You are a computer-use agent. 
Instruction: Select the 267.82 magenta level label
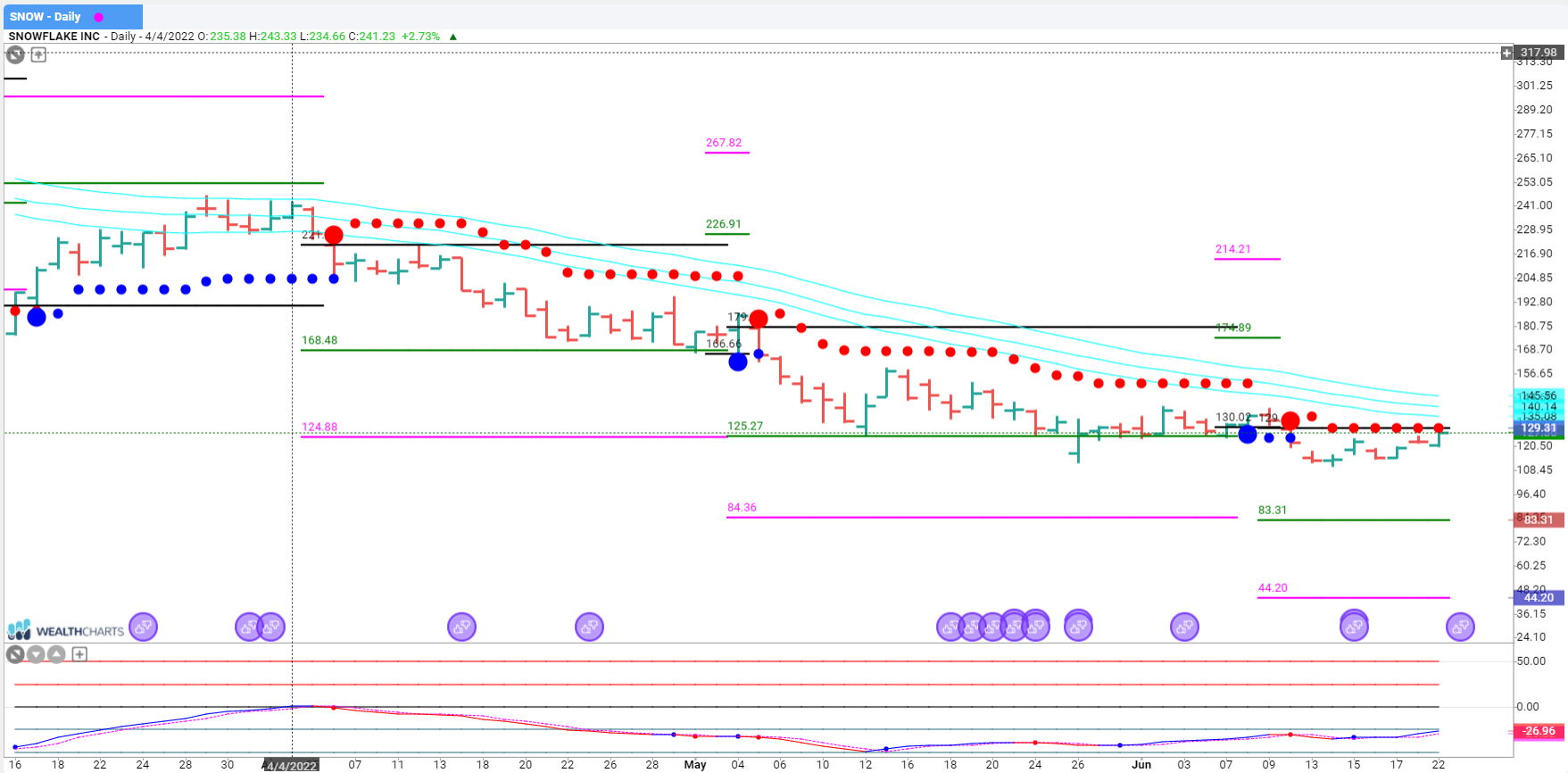click(724, 143)
